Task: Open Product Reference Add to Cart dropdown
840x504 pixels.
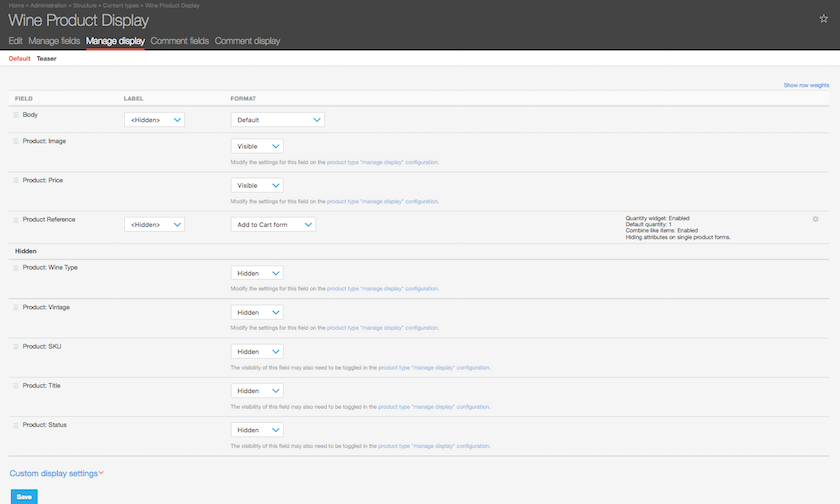Action: [273, 225]
